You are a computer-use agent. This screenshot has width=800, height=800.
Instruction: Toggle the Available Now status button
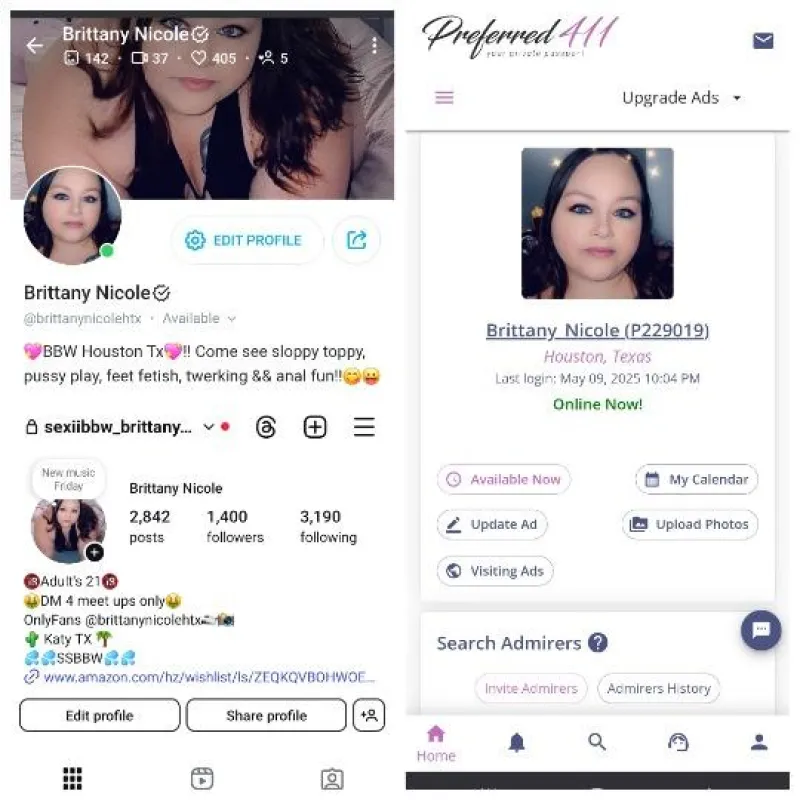click(x=504, y=479)
